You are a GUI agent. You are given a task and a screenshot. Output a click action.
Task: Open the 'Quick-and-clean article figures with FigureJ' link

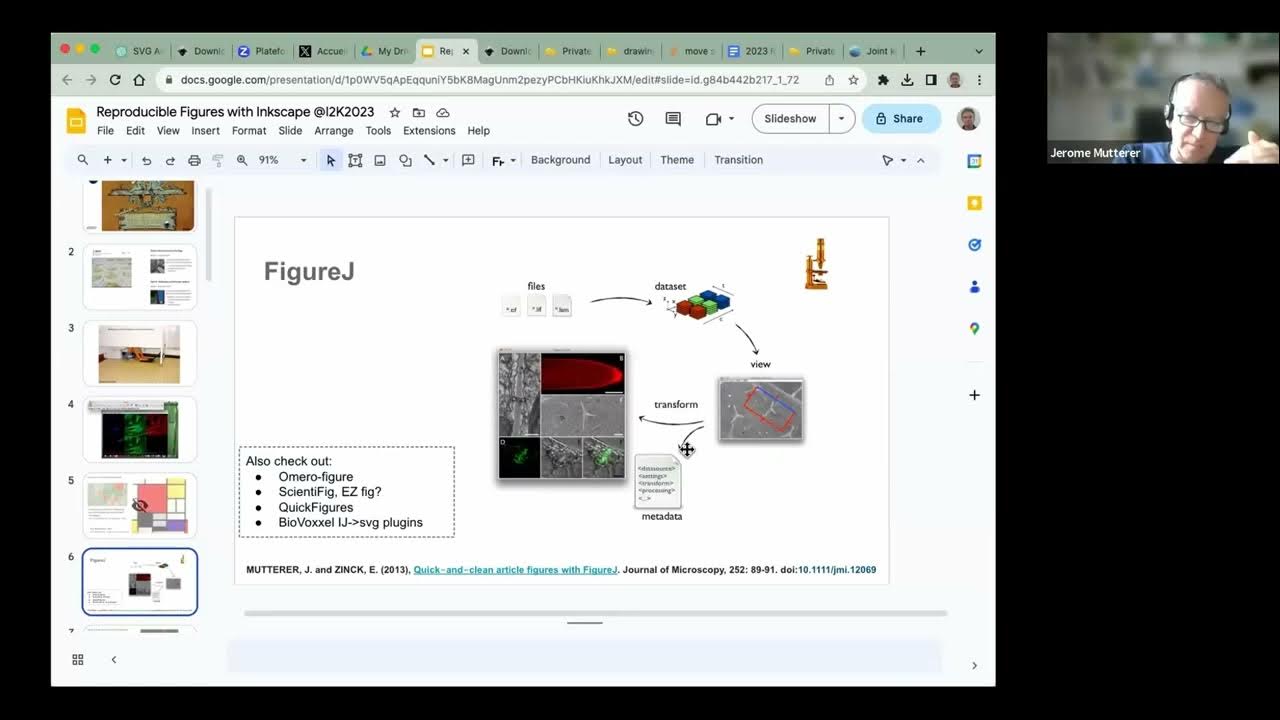(515, 570)
